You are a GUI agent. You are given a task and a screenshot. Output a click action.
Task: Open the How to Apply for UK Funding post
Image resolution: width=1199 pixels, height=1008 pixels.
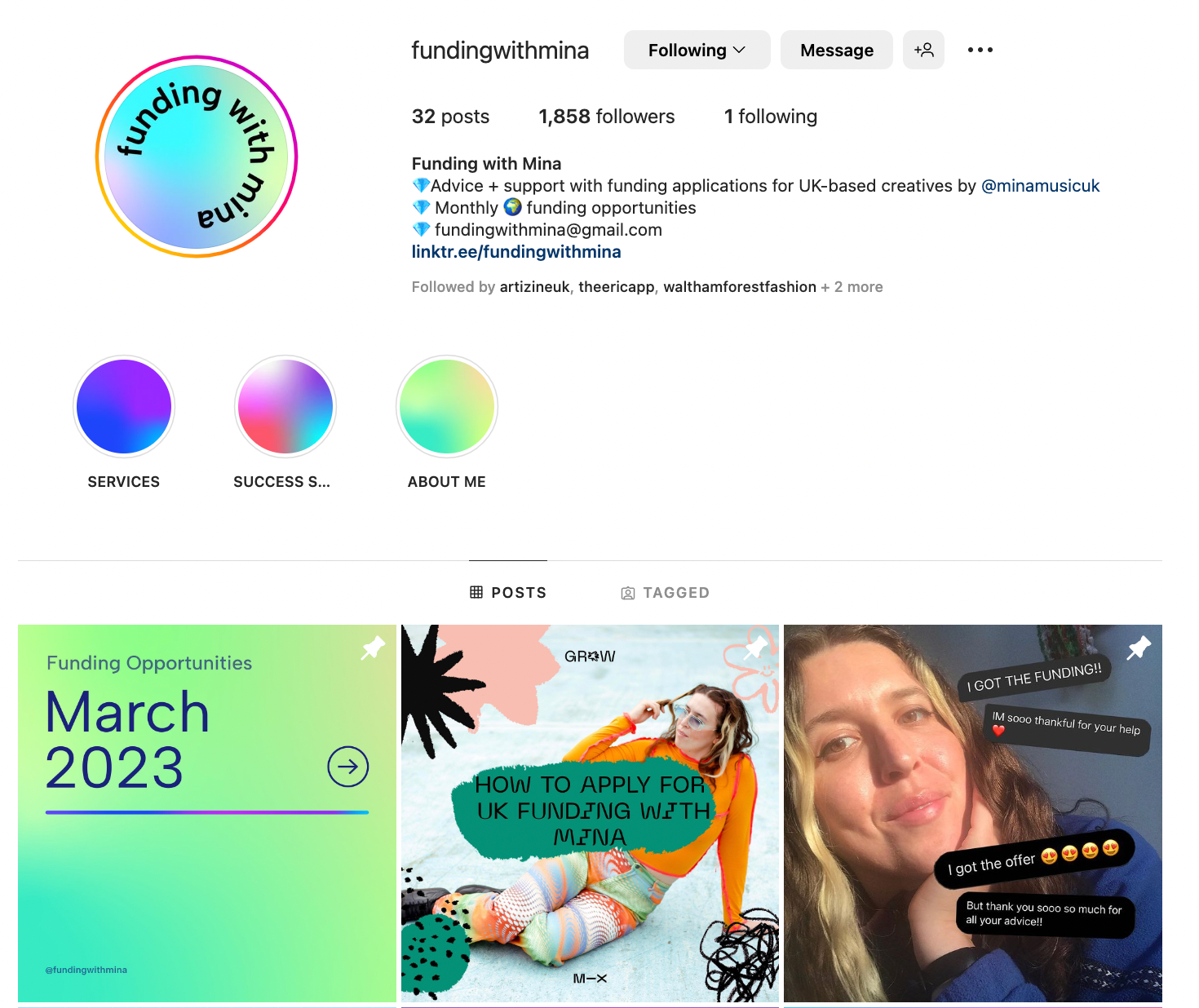590,814
